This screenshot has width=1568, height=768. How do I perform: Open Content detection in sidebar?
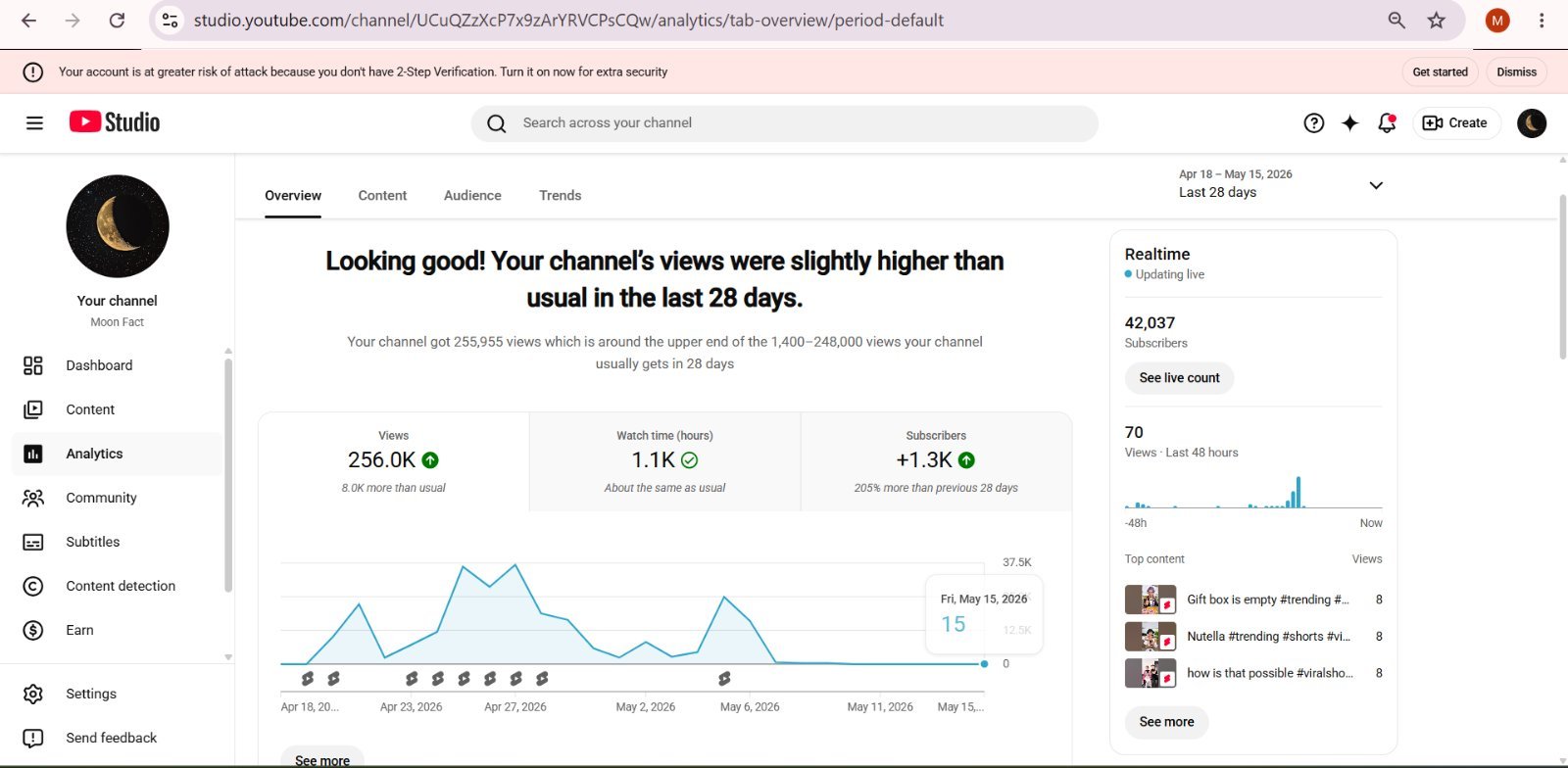[x=118, y=586]
